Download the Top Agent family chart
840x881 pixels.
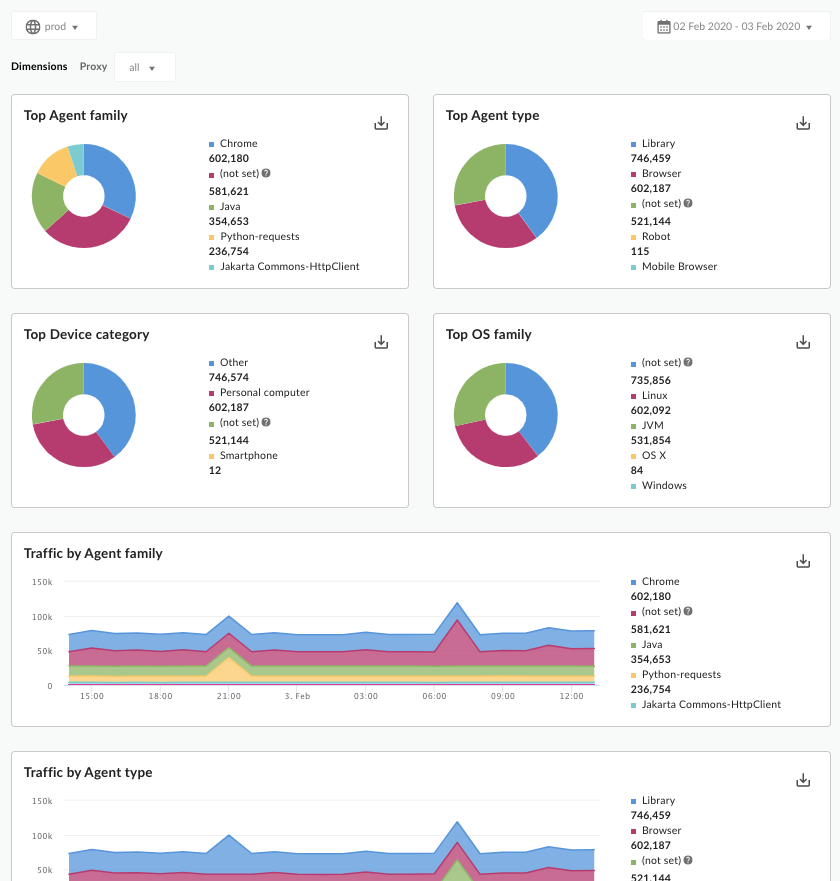point(381,123)
